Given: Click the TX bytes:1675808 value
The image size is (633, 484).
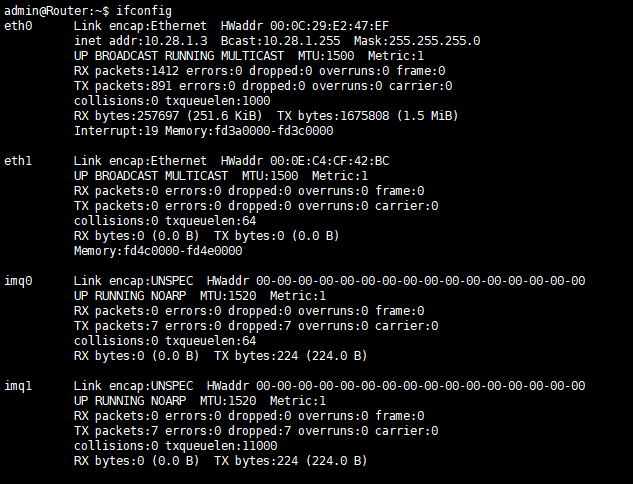Looking at the screenshot, I should click(x=333, y=116).
